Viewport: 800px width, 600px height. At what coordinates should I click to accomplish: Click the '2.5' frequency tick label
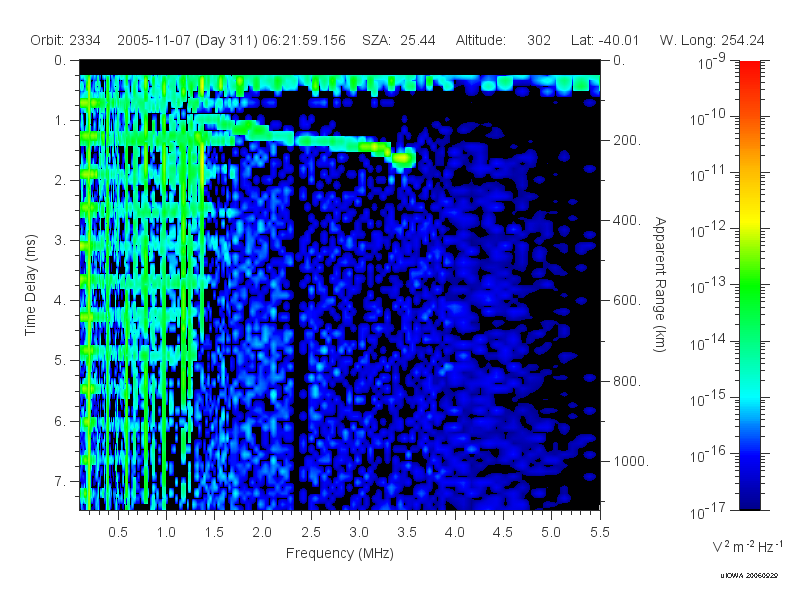[x=311, y=532]
